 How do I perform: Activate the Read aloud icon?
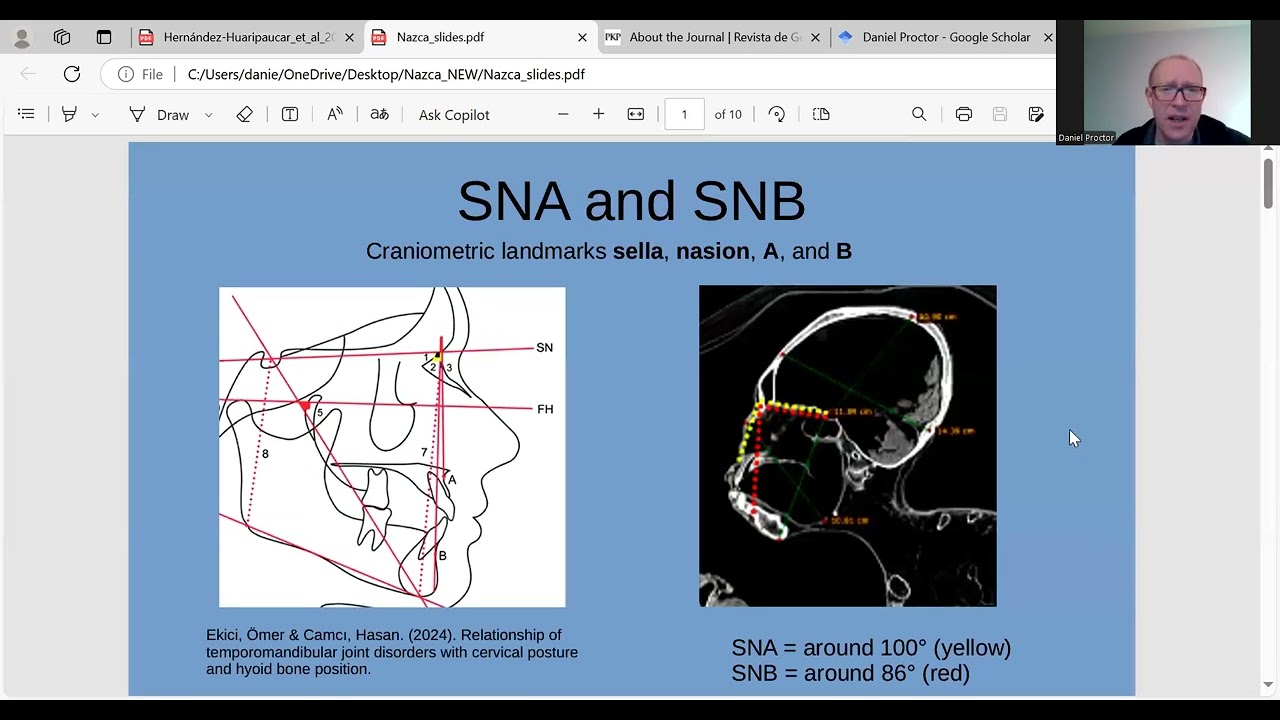(335, 114)
